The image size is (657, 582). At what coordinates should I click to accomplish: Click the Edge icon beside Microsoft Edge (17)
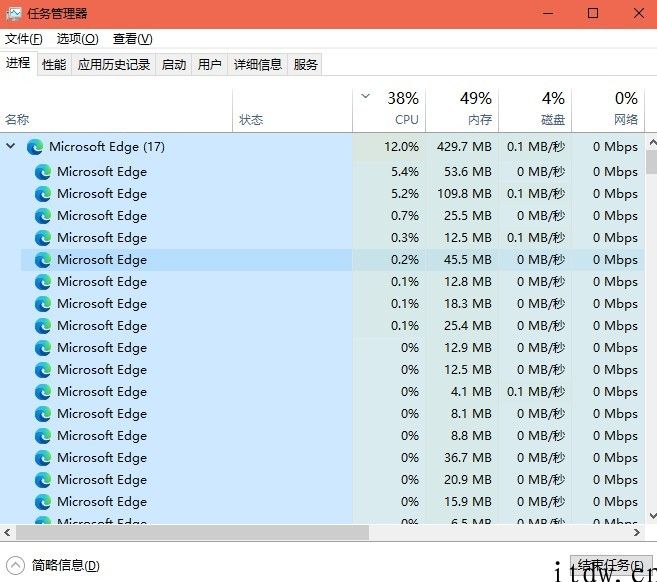click(x=35, y=147)
